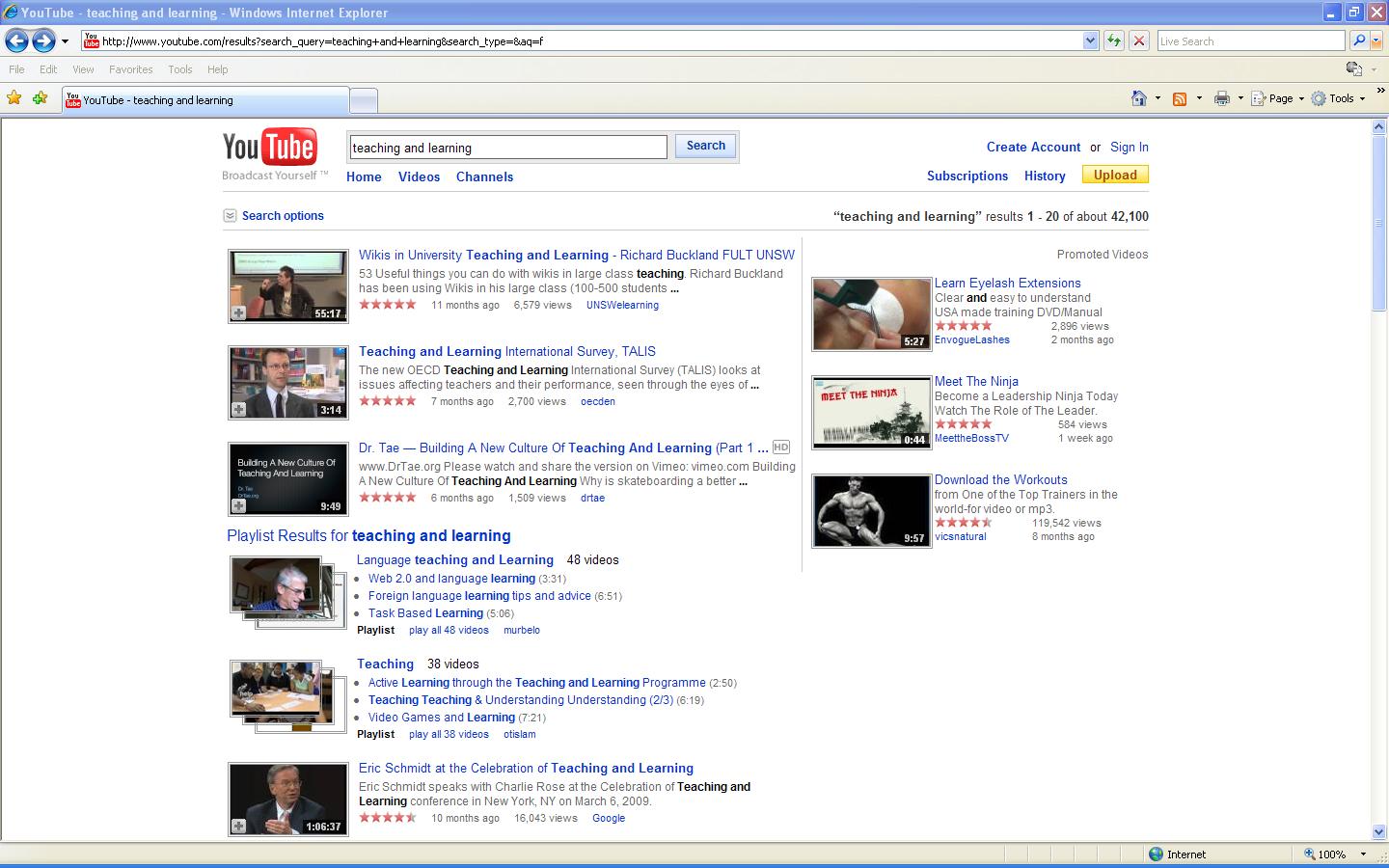
Task: Open the RSS feeds dropdown arrow
Action: pyautogui.click(x=1199, y=98)
